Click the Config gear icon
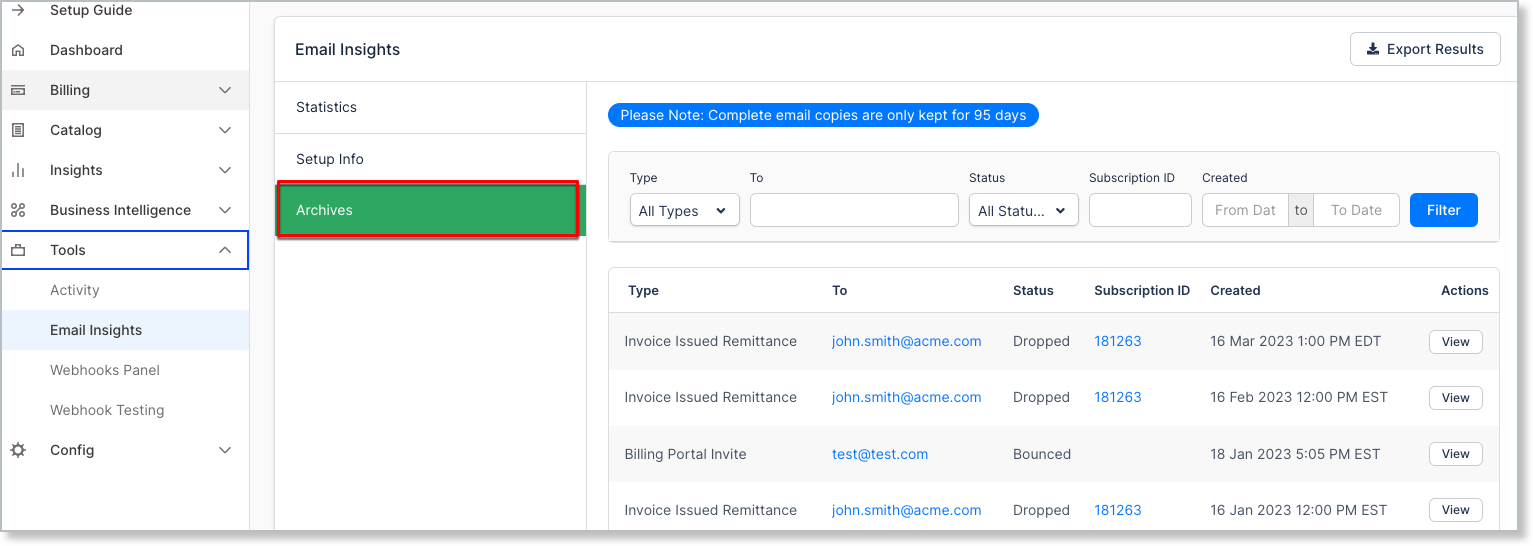 [18, 450]
